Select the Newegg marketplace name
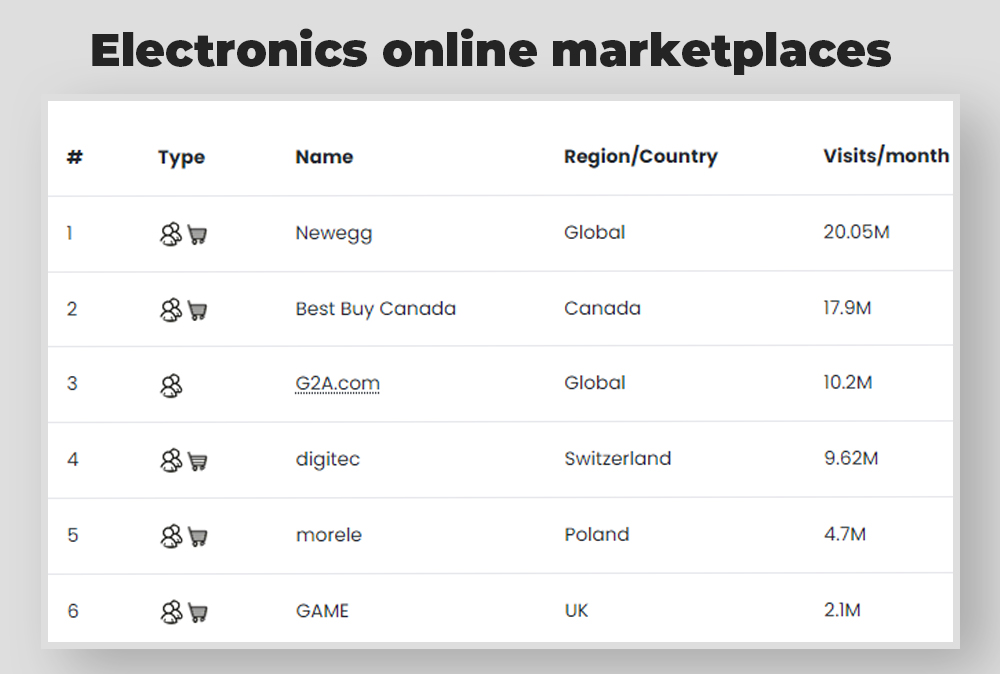 tap(334, 233)
